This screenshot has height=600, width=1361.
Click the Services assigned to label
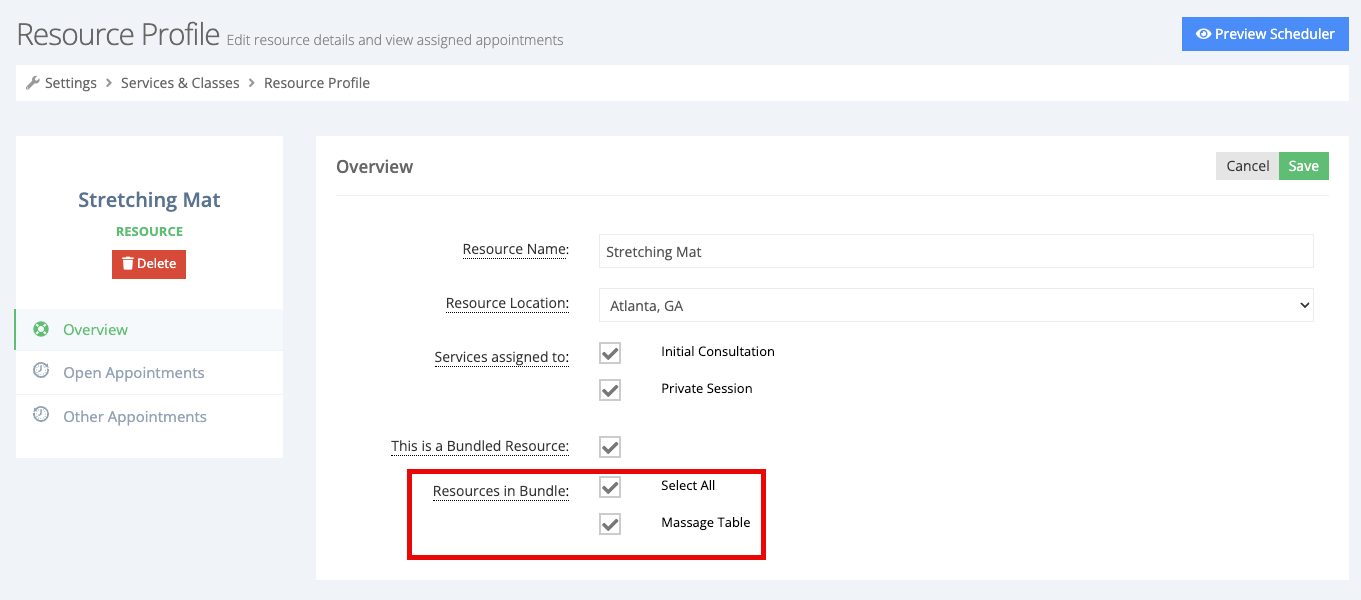(501, 357)
